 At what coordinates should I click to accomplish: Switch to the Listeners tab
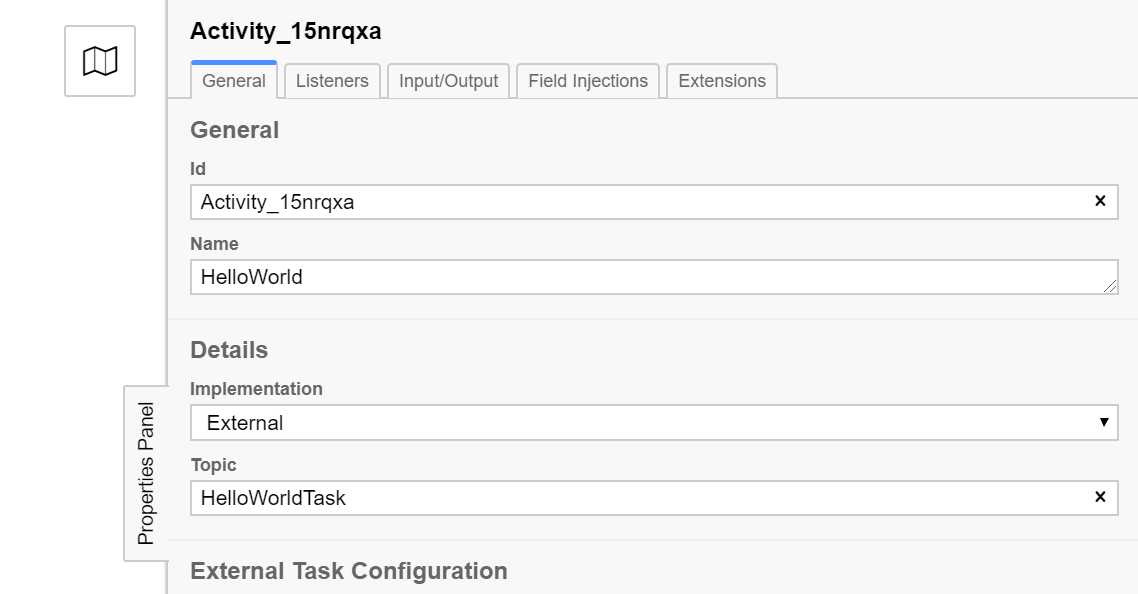click(x=332, y=81)
